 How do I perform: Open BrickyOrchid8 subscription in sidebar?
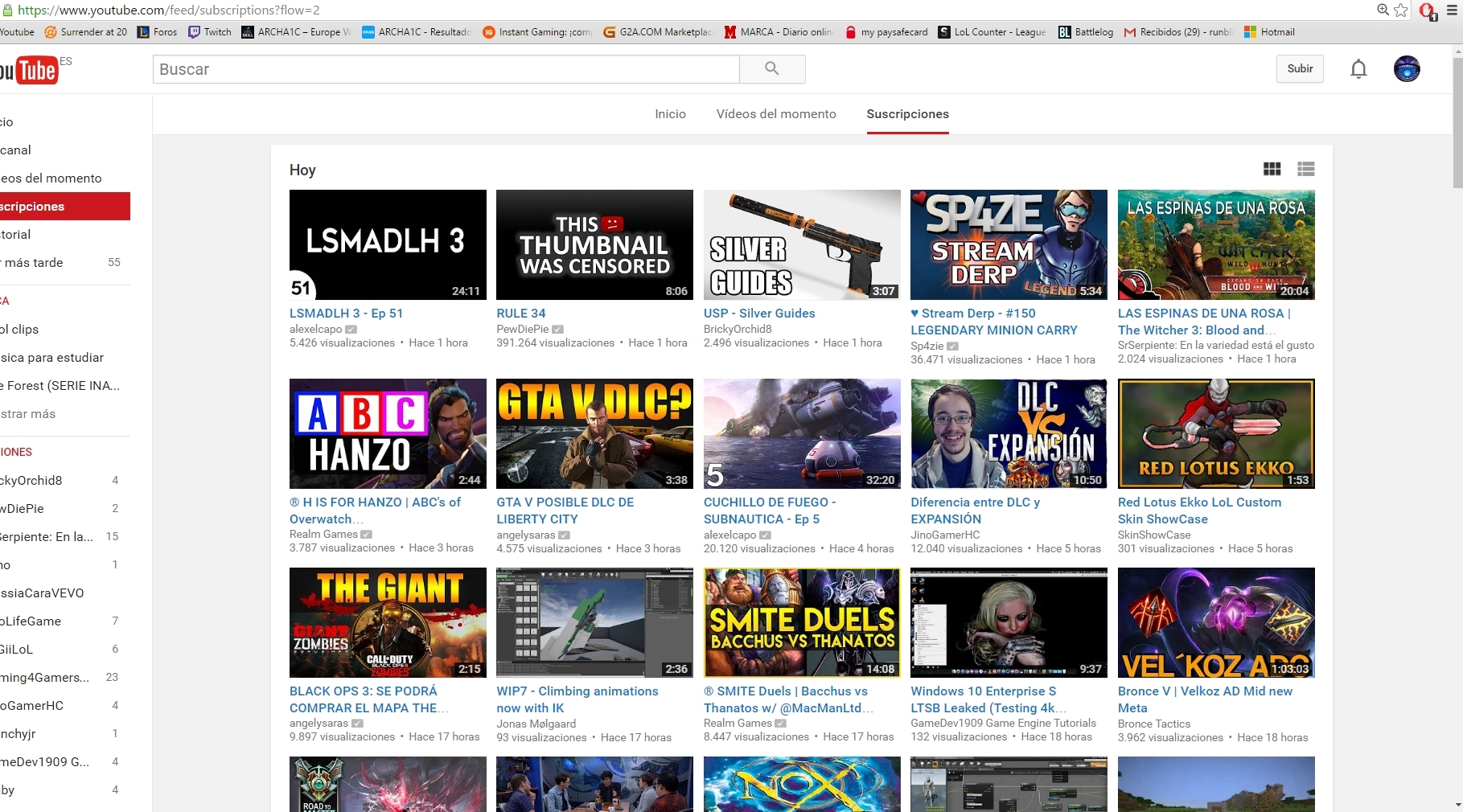(64, 481)
